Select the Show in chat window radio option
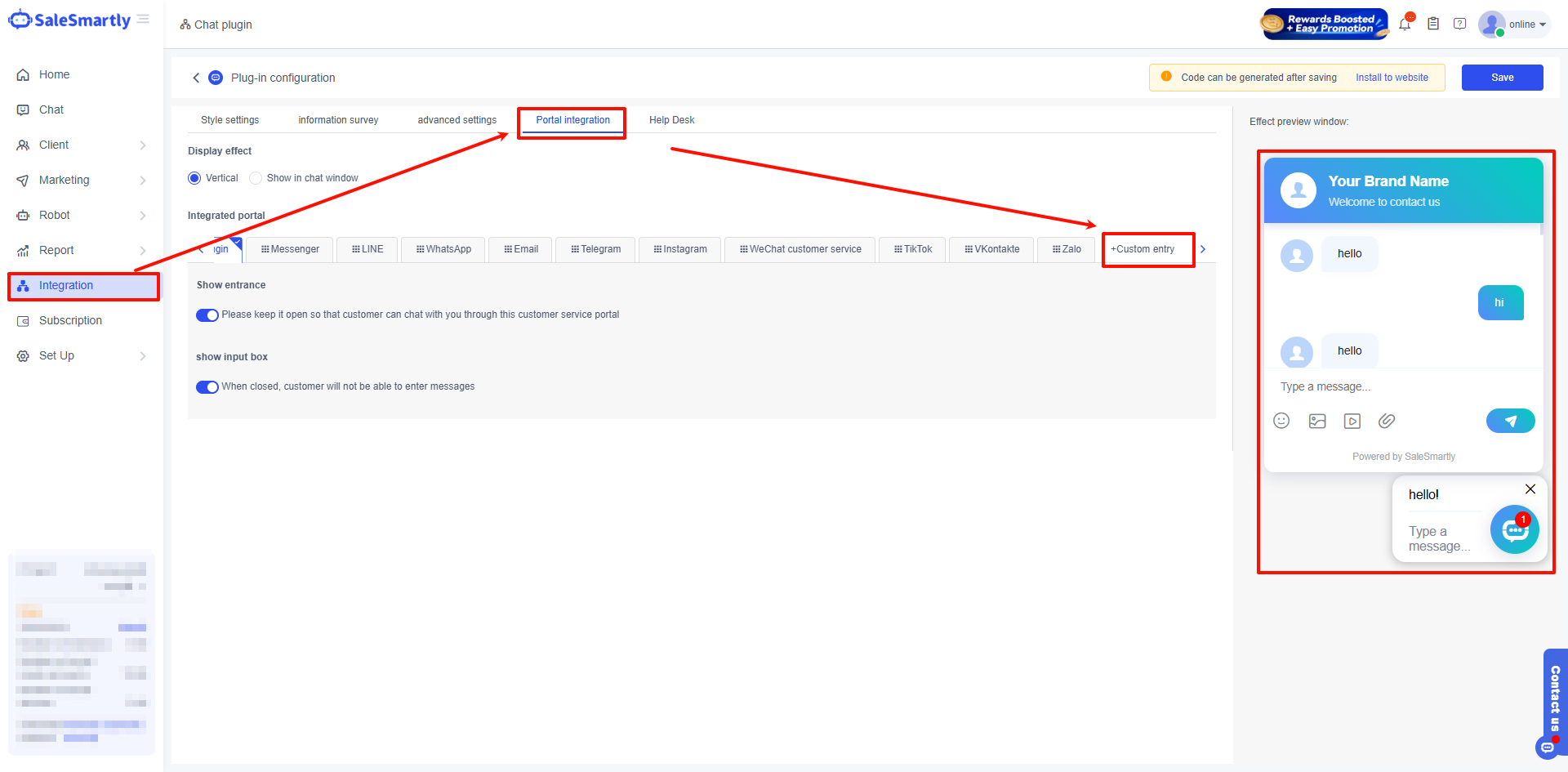This screenshot has width=1568, height=772. tap(256, 178)
